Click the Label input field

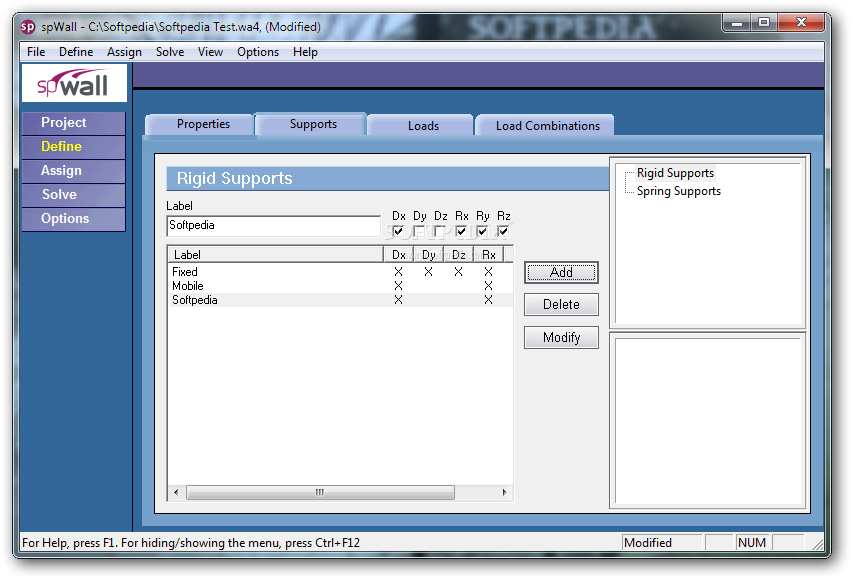(x=273, y=225)
